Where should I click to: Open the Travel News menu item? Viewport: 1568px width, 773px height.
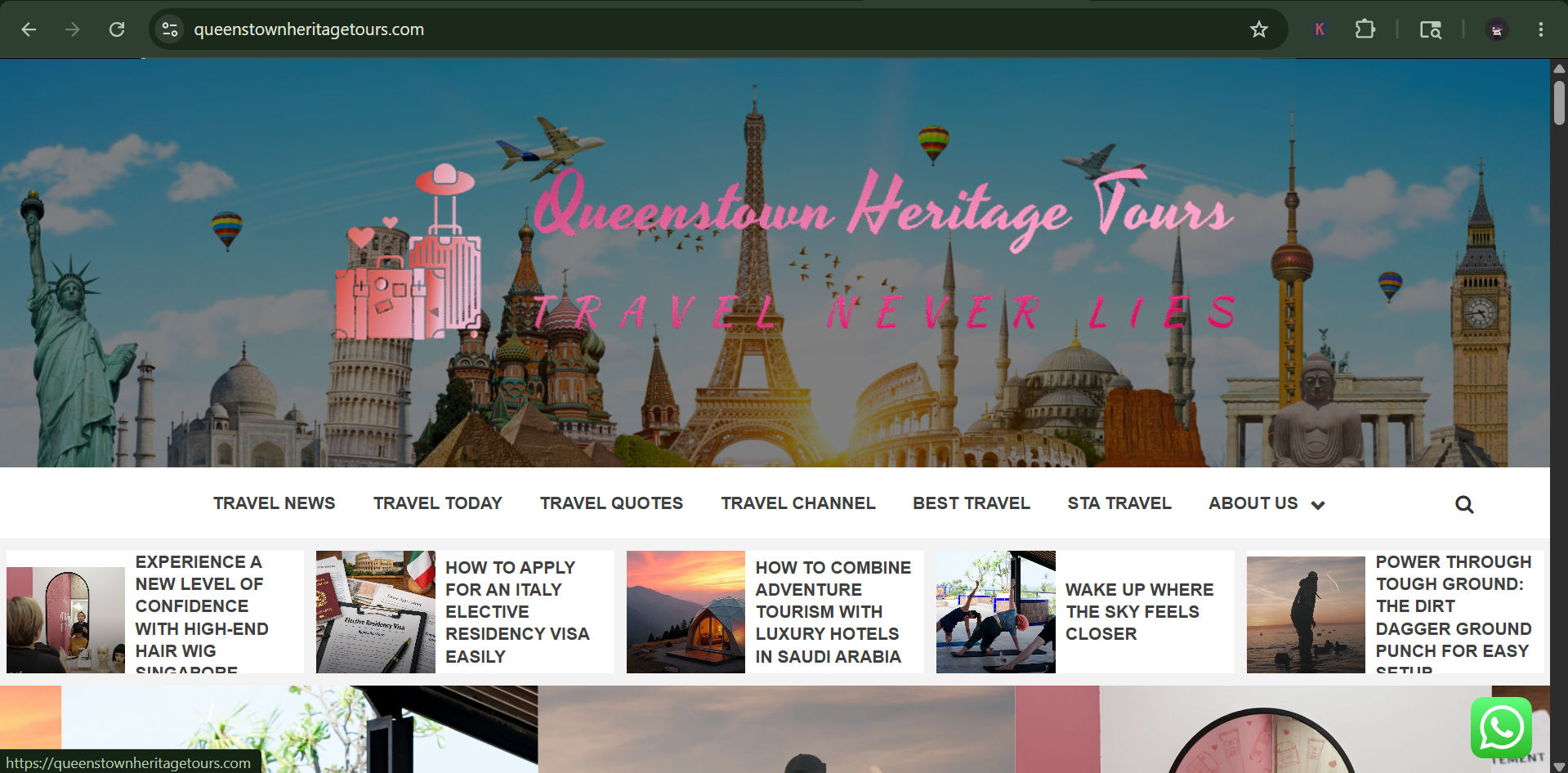coord(275,503)
